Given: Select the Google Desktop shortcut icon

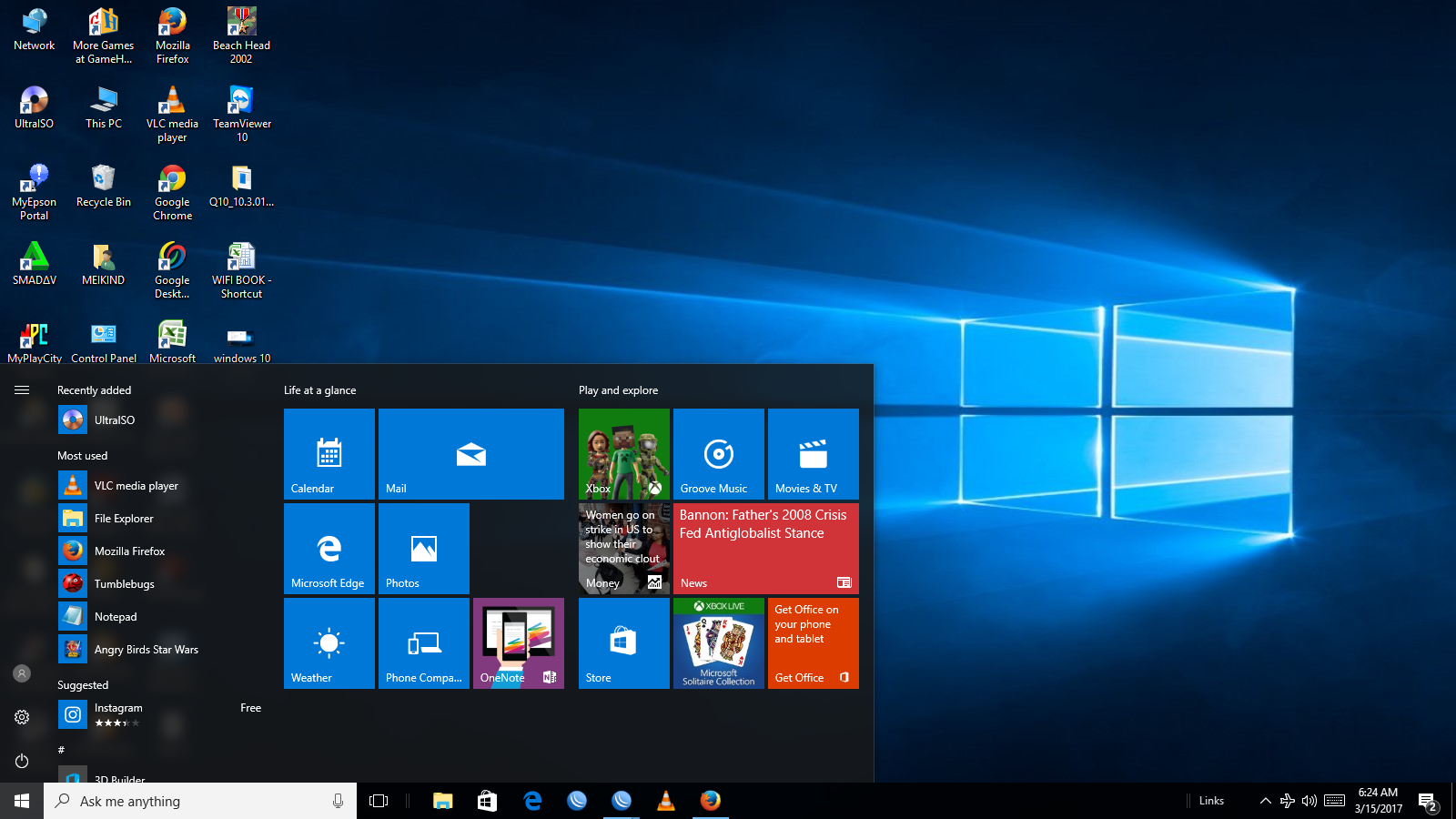Looking at the screenshot, I should point(173,270).
